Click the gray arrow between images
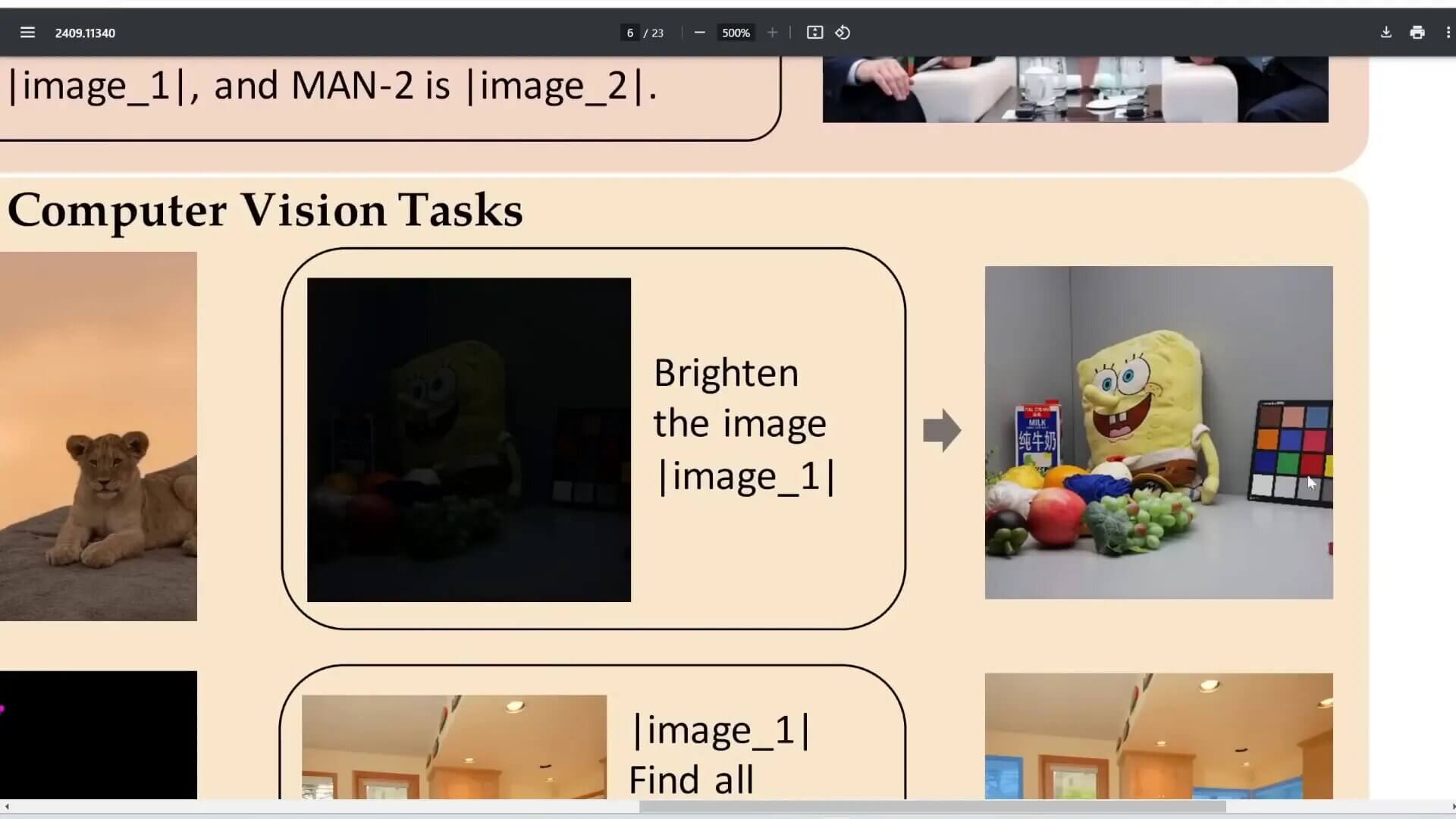This screenshot has height=819, width=1456. (x=942, y=430)
